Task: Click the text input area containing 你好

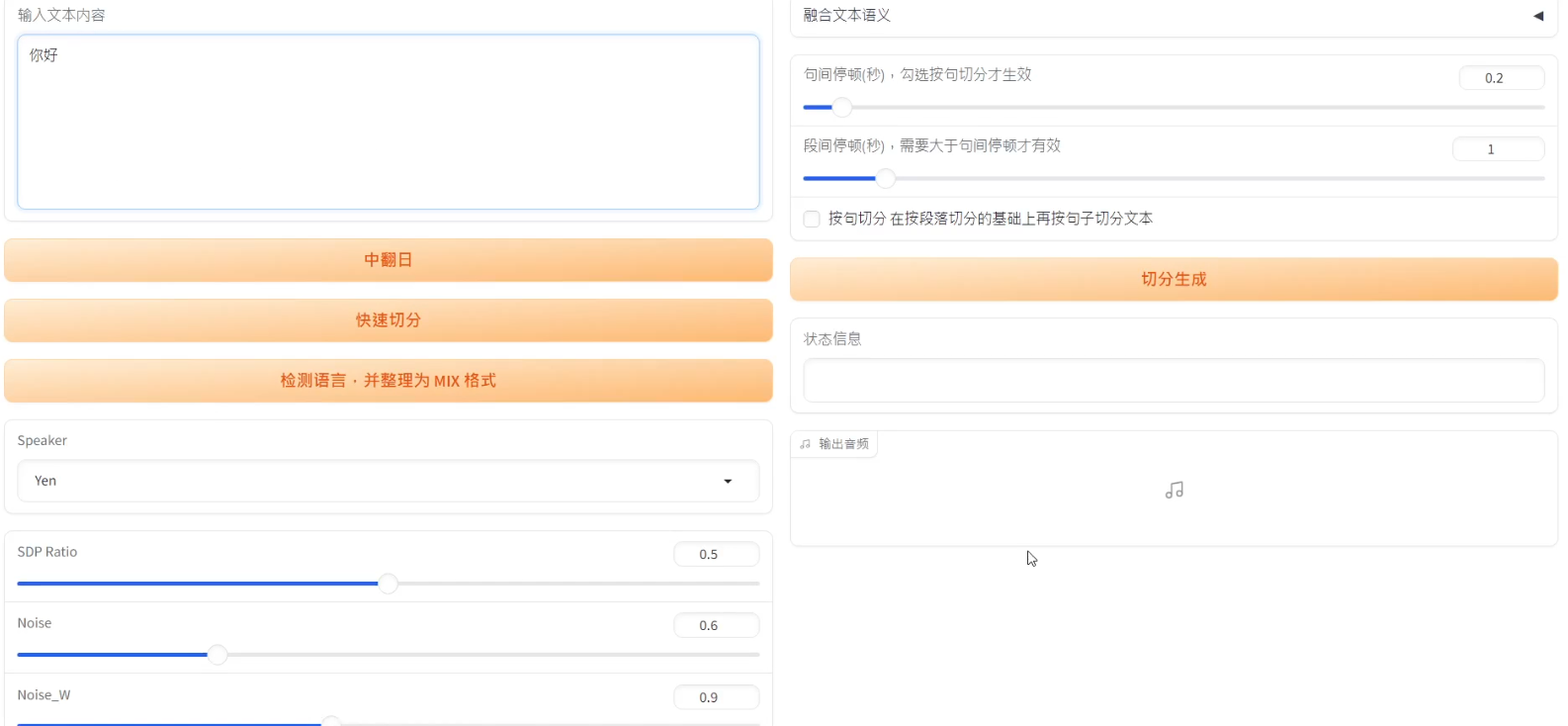Action: pos(388,122)
